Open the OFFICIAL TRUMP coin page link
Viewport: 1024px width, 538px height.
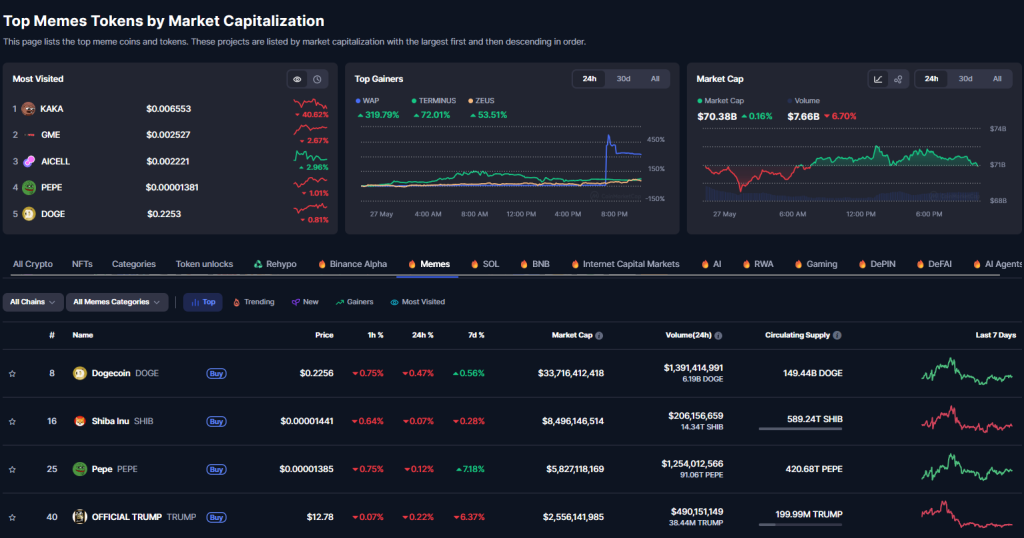(x=135, y=517)
